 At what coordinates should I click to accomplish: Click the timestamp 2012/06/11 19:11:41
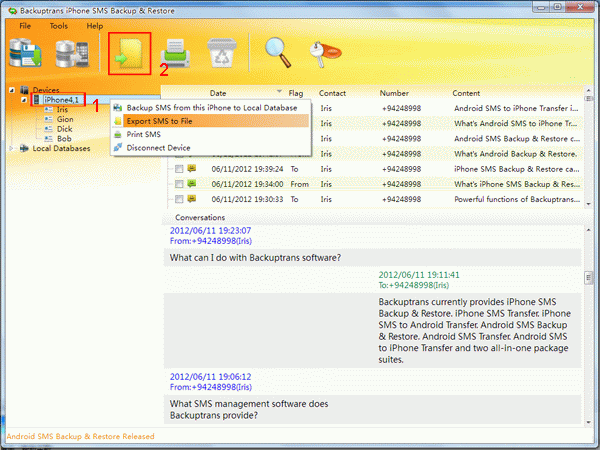[x=419, y=275]
